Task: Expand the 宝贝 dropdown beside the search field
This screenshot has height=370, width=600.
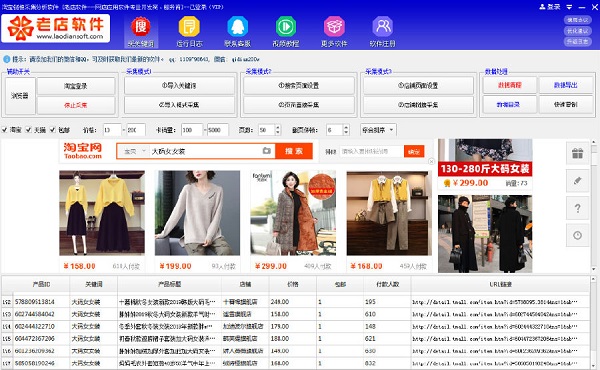Action: [135, 151]
